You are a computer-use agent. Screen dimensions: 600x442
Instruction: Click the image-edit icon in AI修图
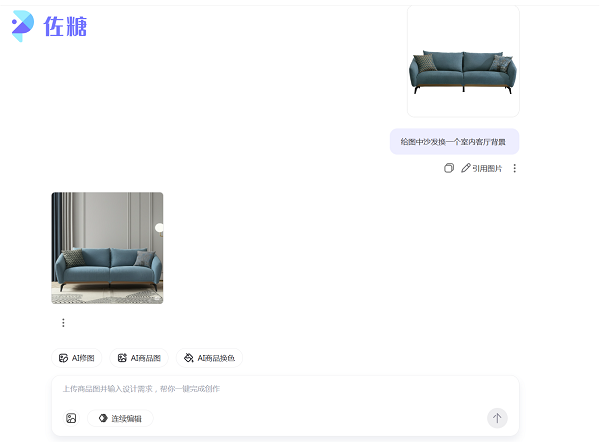(64, 358)
